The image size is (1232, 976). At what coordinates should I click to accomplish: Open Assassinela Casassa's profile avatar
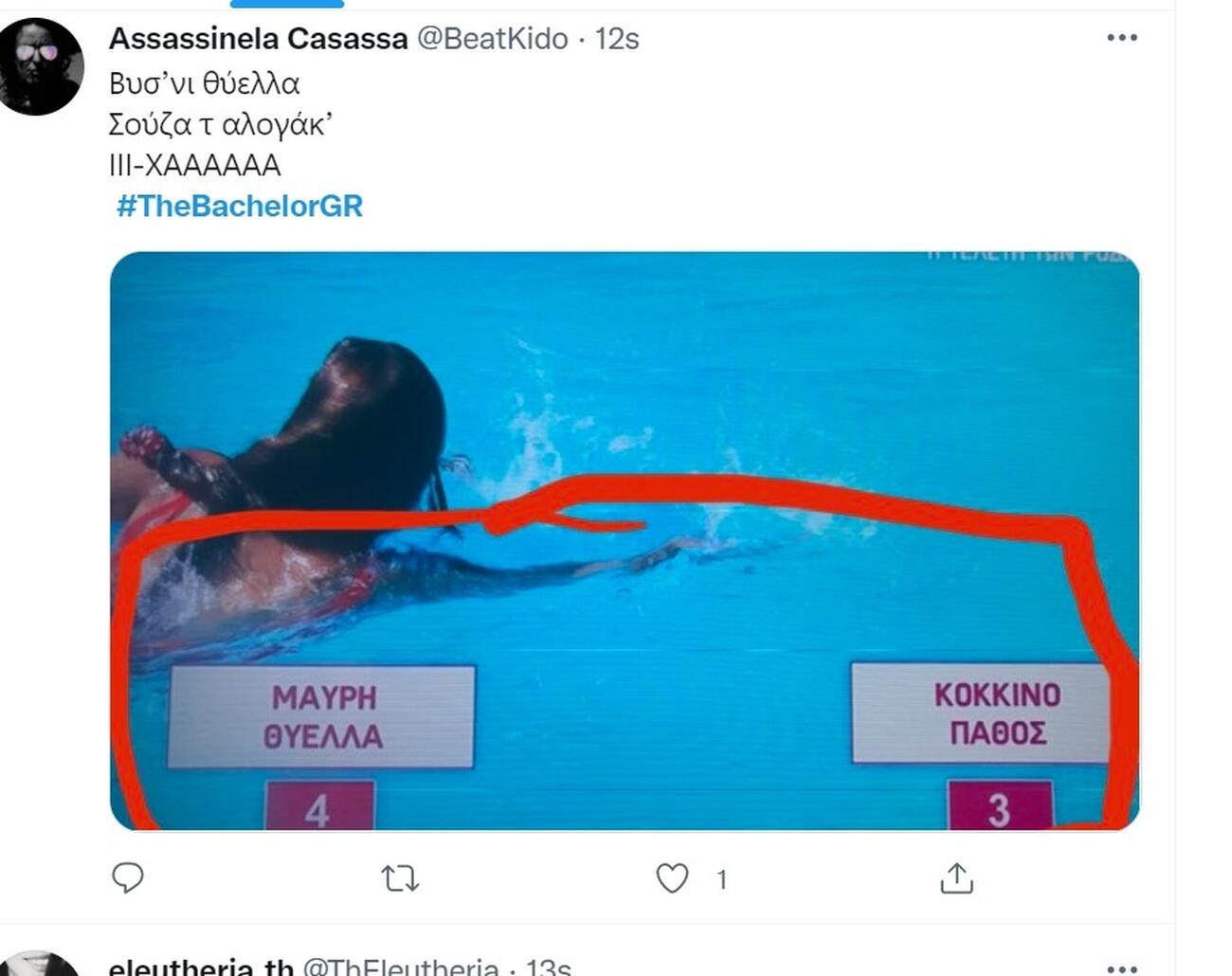coord(40,66)
